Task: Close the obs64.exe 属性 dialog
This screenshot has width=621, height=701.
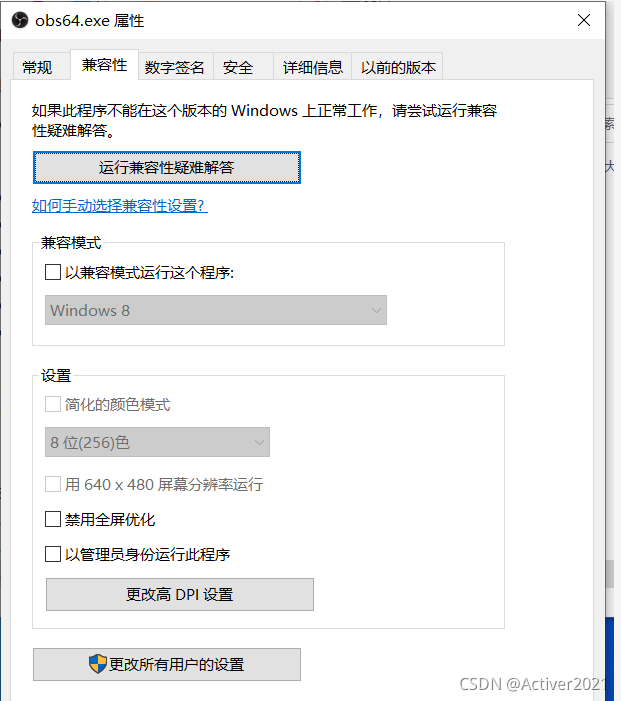Action: tap(584, 20)
